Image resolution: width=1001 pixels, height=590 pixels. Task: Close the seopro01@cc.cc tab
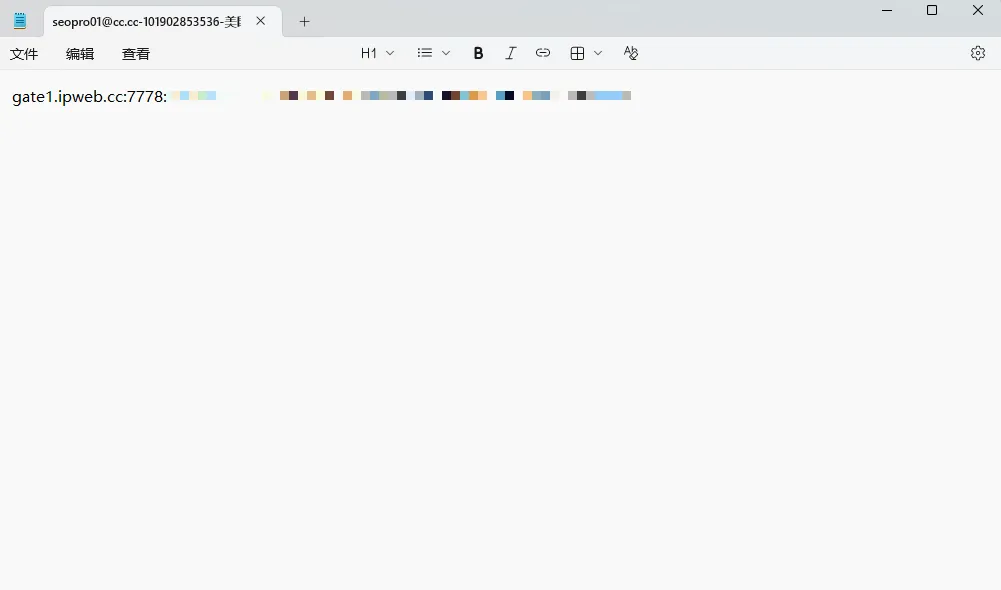(261, 21)
